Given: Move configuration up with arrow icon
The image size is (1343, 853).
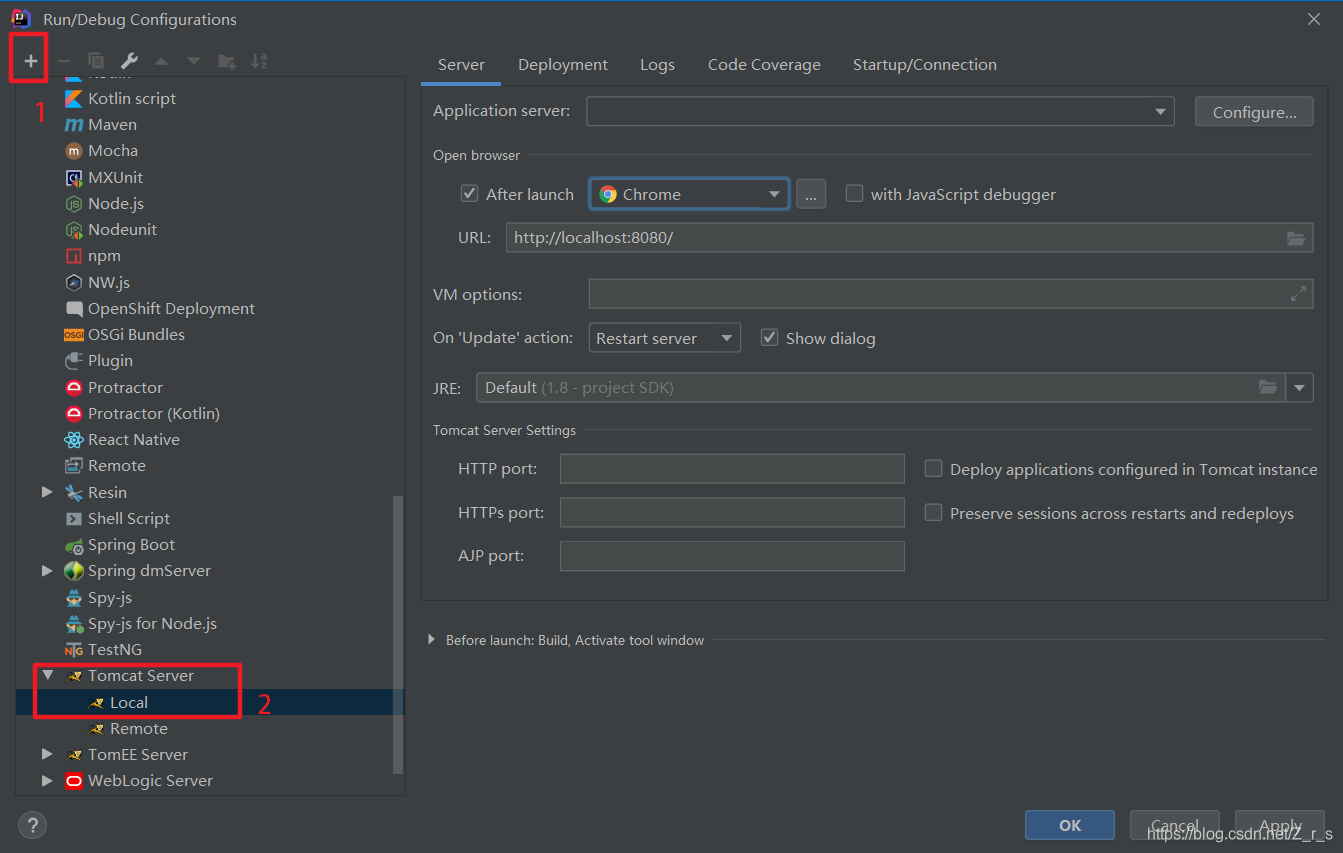Looking at the screenshot, I should (161, 61).
